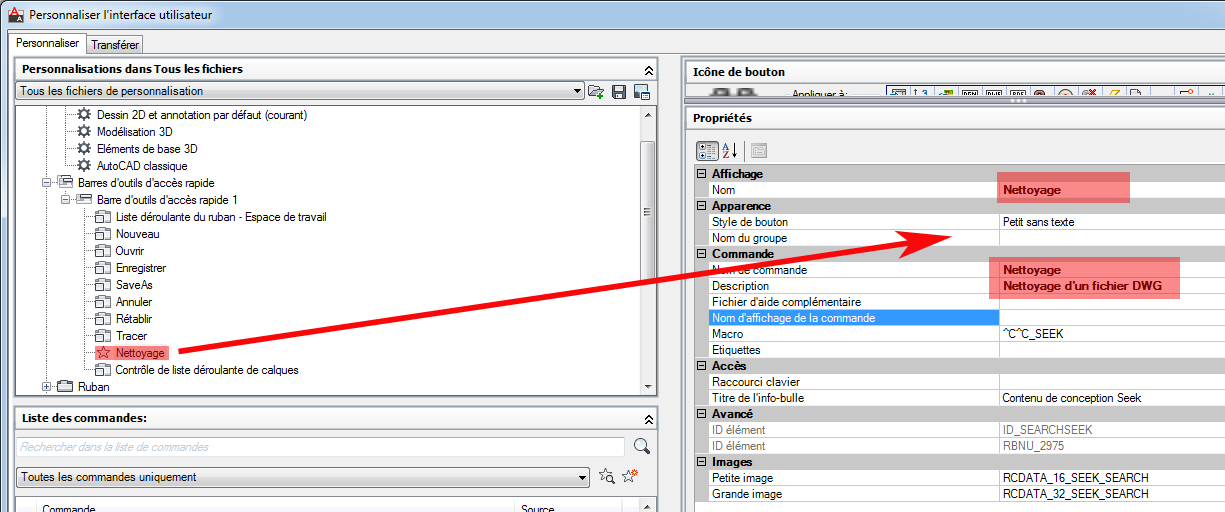Collapse the Commande property section
The height and width of the screenshot is (512, 1225).
pos(700,254)
